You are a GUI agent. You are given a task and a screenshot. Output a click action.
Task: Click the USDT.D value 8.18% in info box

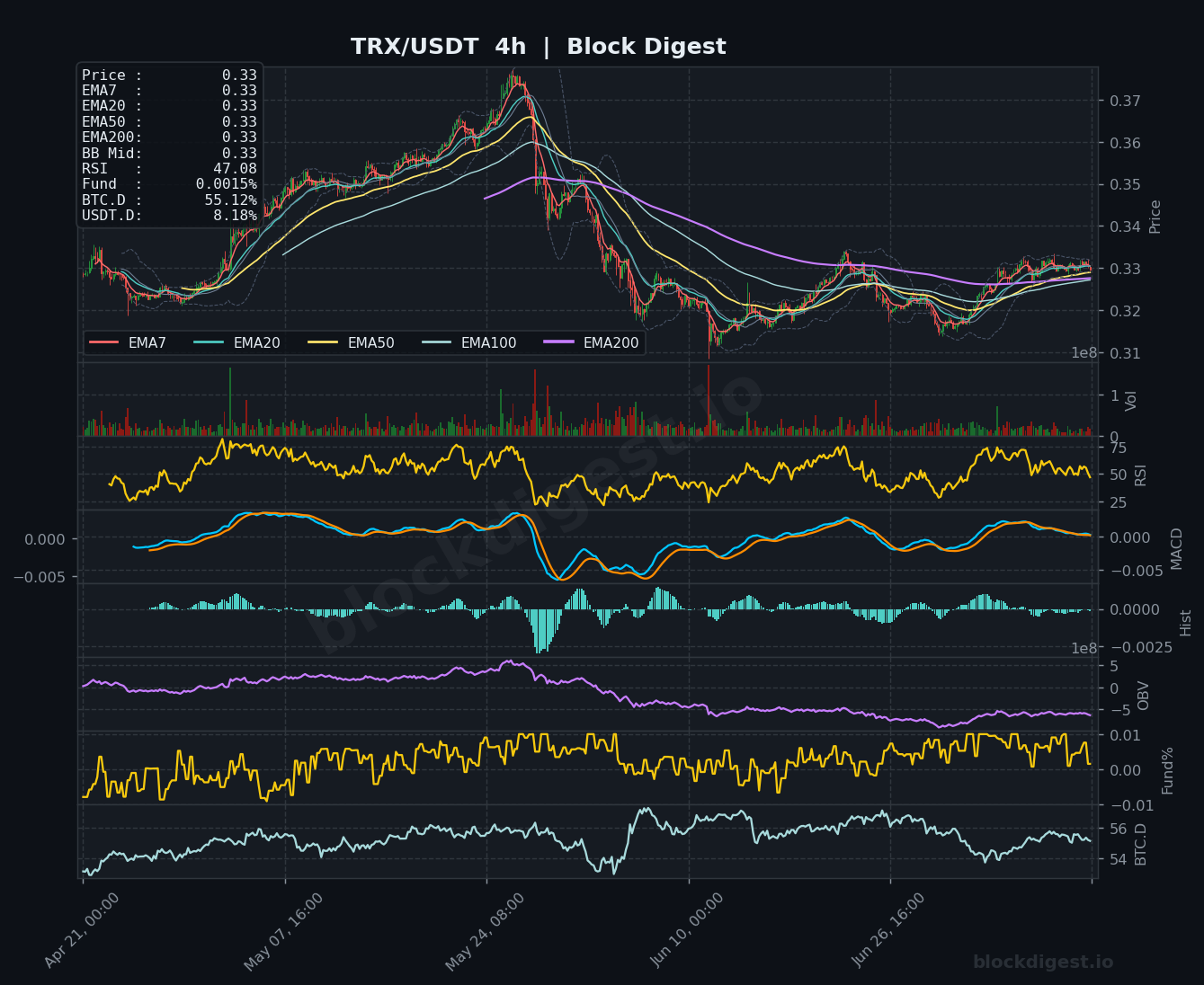point(235,216)
